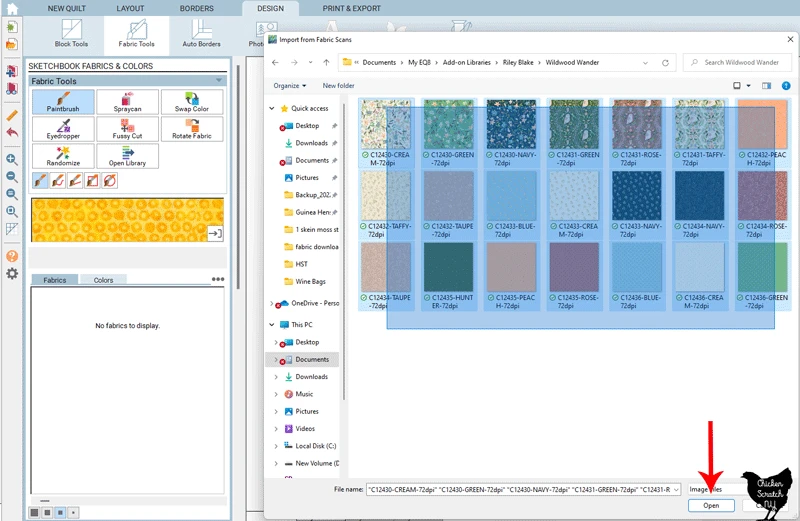Viewport: 800px width, 521px height.
Task: Click the undo arrow in left sidebar
Action: tap(12, 133)
